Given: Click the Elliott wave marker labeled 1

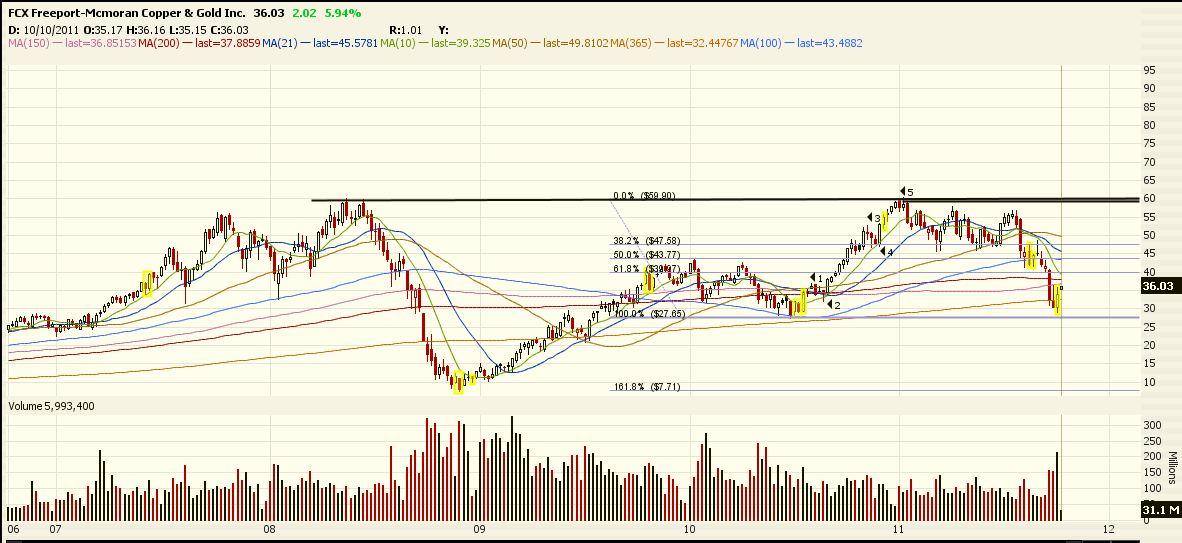Looking at the screenshot, I should click(816, 278).
